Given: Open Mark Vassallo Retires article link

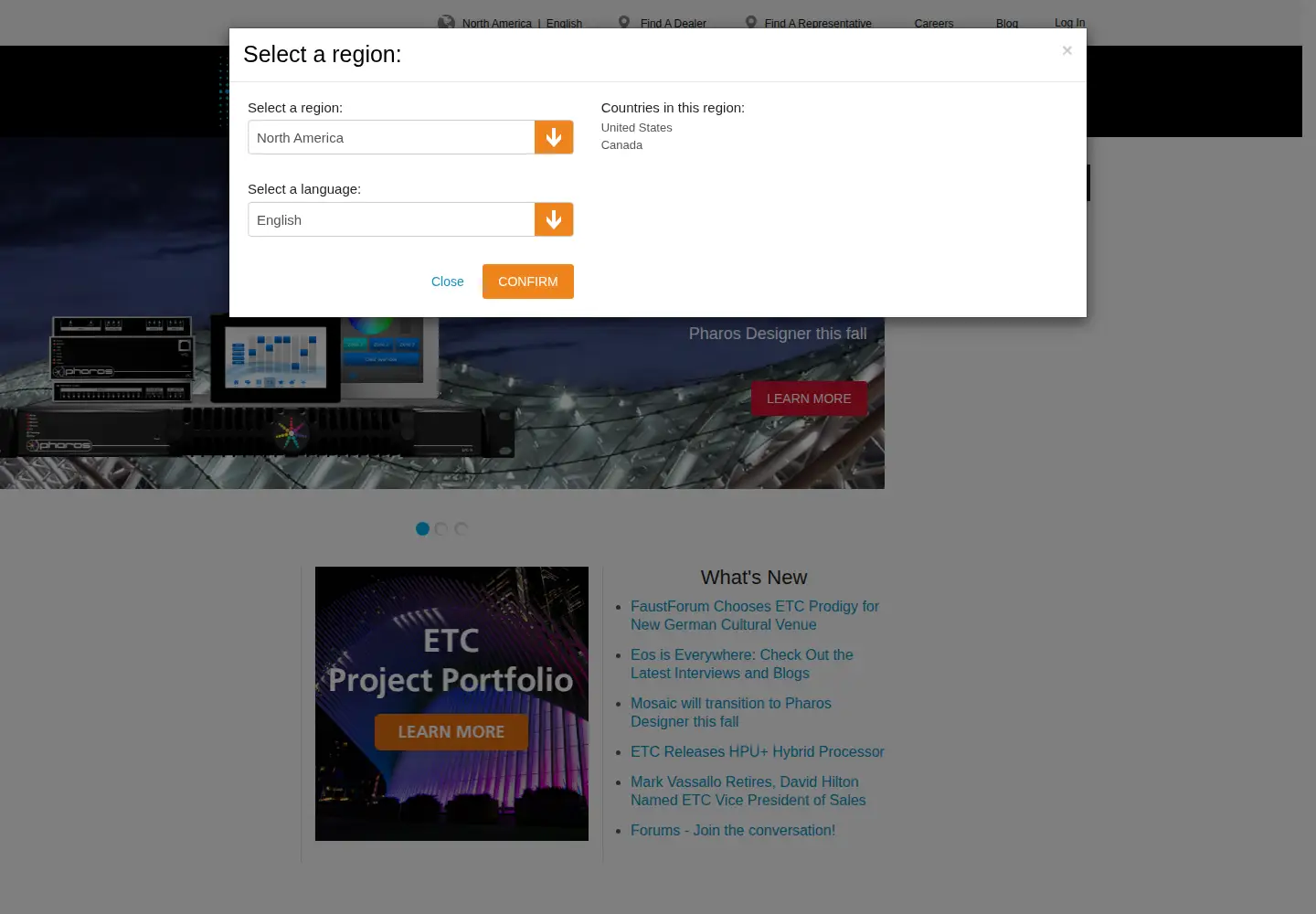Looking at the screenshot, I should click(x=748, y=791).
